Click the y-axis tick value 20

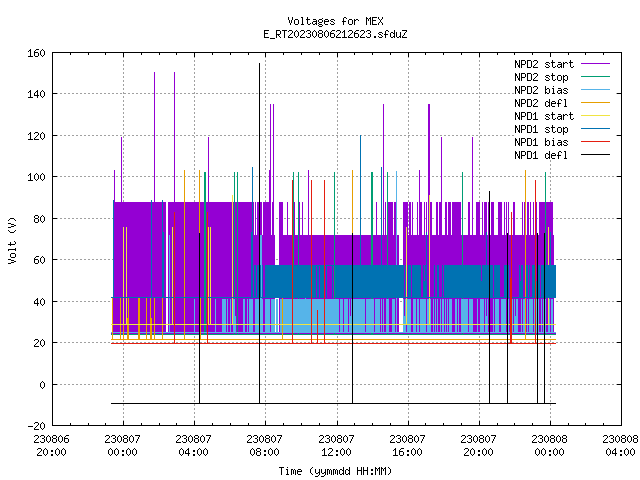(39, 343)
